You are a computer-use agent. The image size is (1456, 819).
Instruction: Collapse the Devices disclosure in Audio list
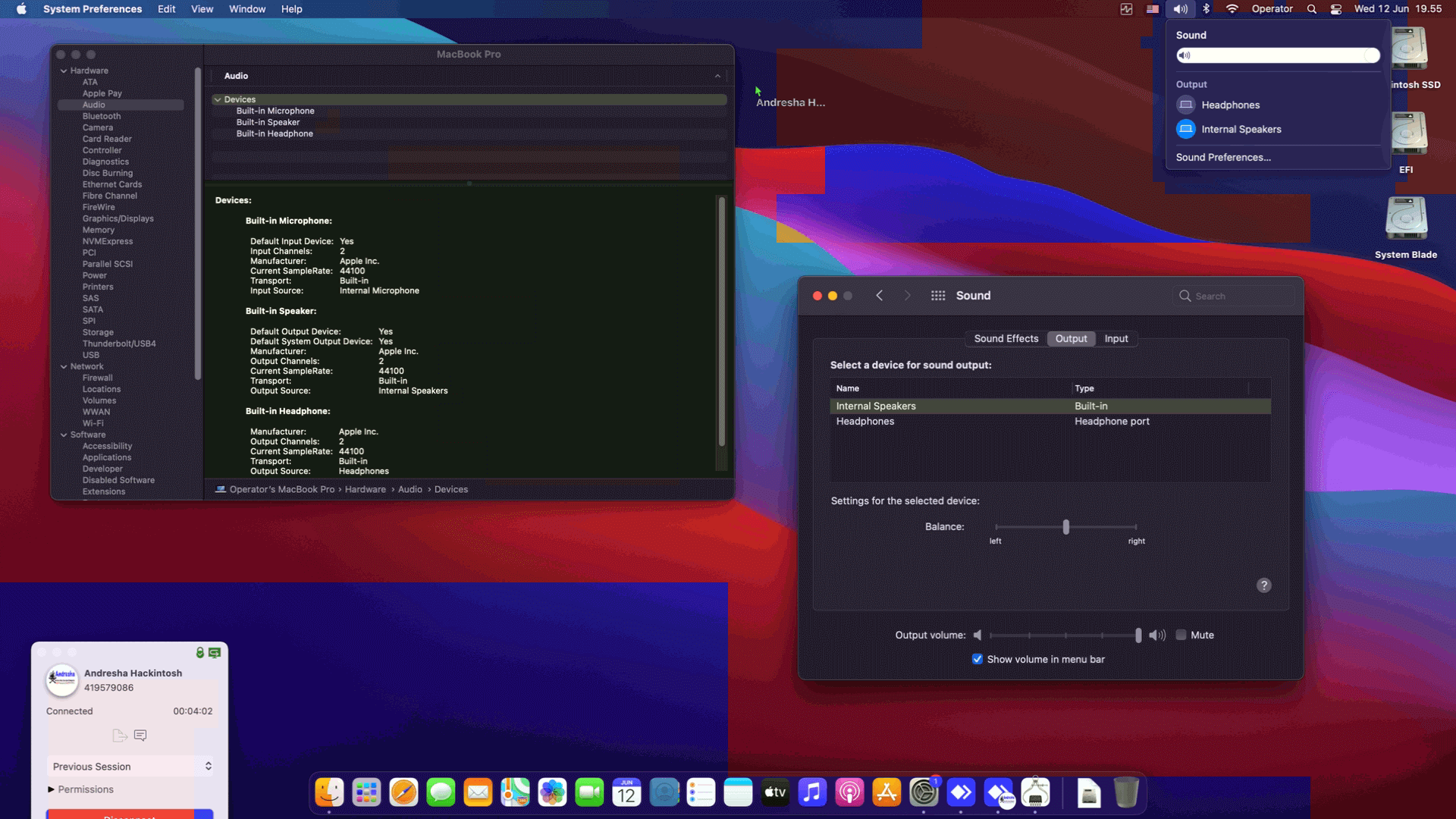(x=218, y=99)
